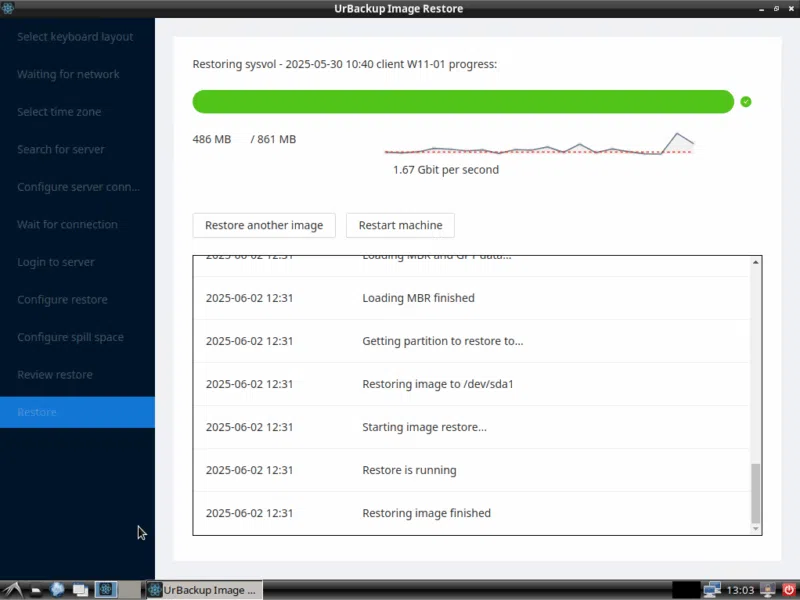800x600 pixels.
Task: Open the display settings tray icon
Action: [x=767, y=590]
